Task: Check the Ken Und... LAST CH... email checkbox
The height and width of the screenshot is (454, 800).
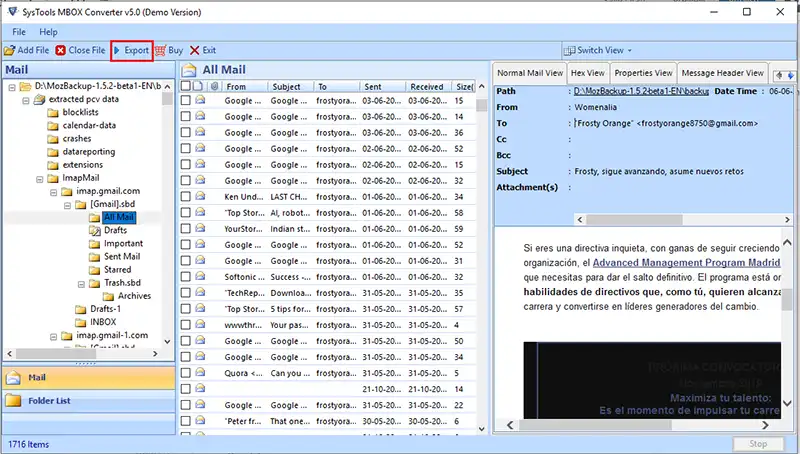Action: [x=186, y=196]
